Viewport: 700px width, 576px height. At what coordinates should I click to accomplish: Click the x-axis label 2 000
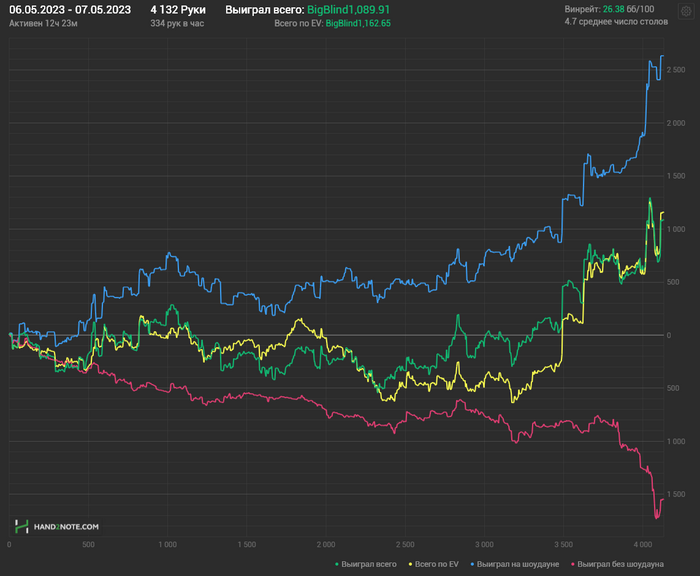click(326, 544)
